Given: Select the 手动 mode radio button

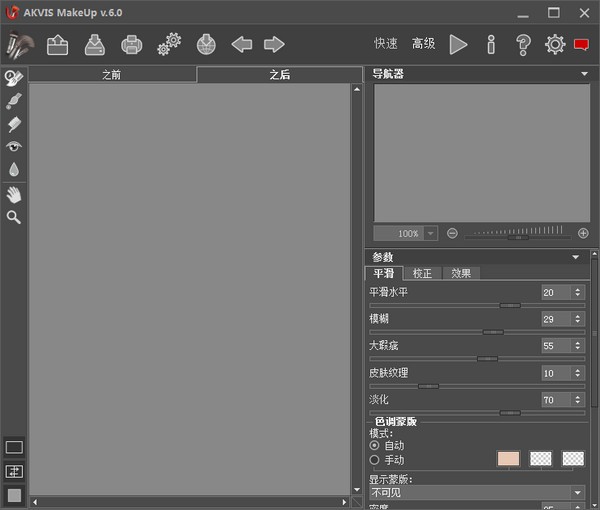Looking at the screenshot, I should (x=375, y=460).
